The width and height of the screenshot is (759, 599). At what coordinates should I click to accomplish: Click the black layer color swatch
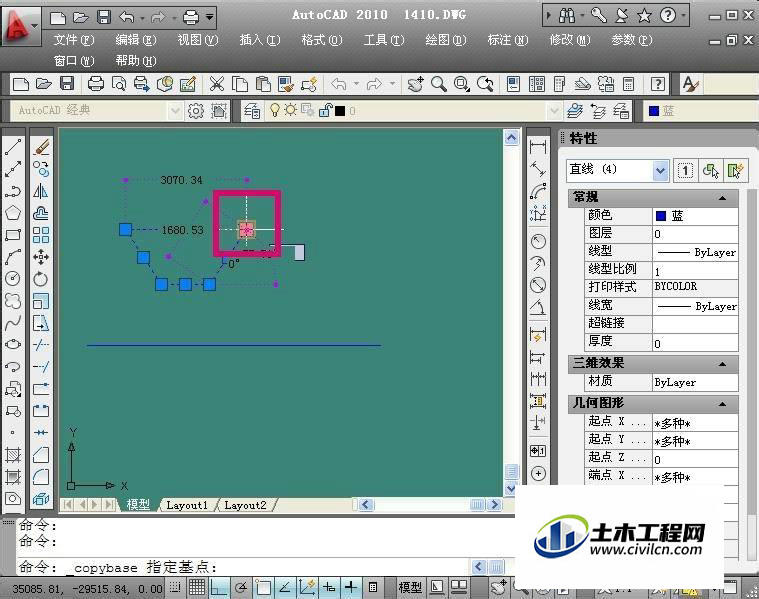click(340, 111)
